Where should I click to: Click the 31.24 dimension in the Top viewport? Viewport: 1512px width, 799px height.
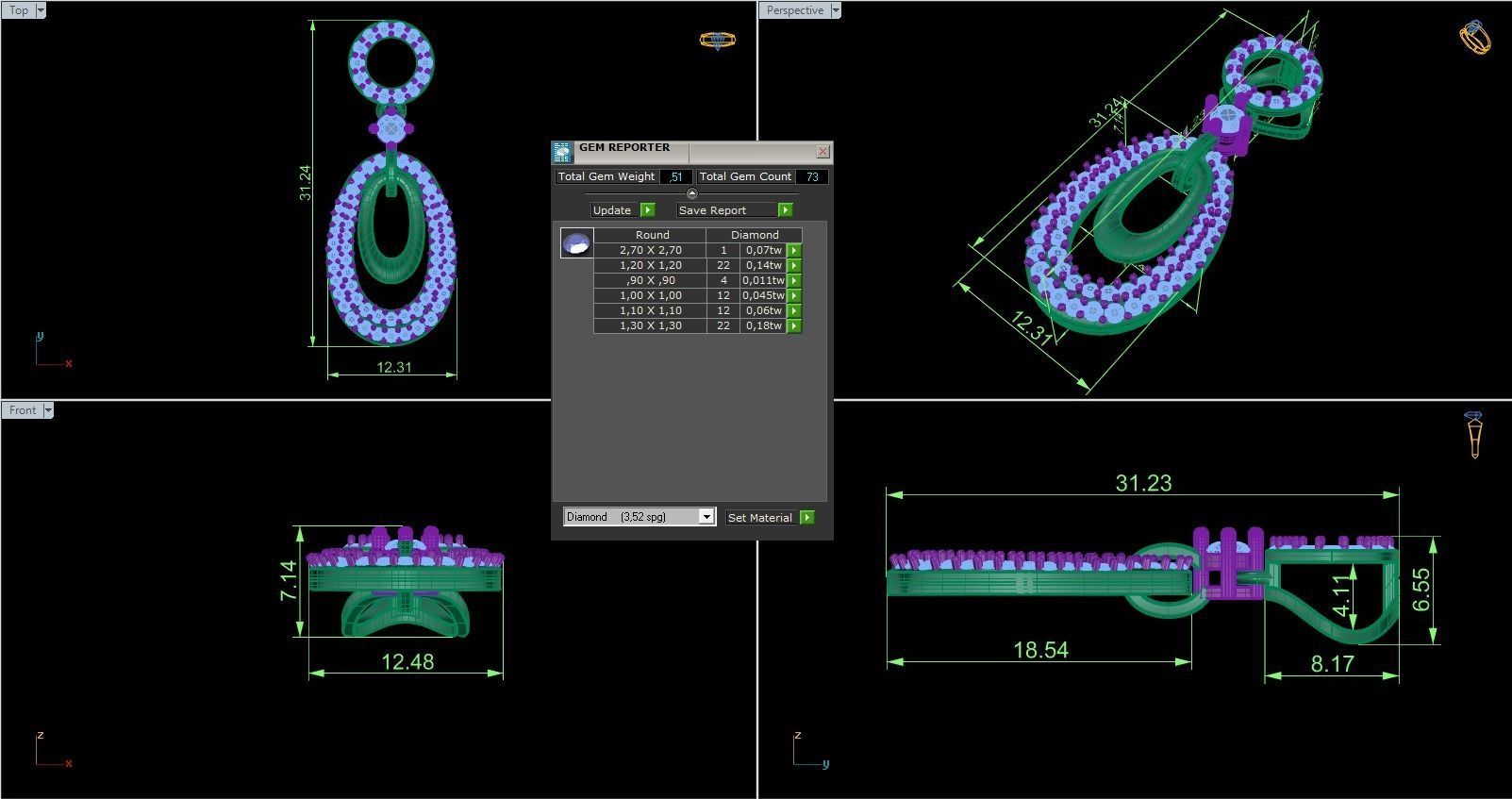pos(305,182)
